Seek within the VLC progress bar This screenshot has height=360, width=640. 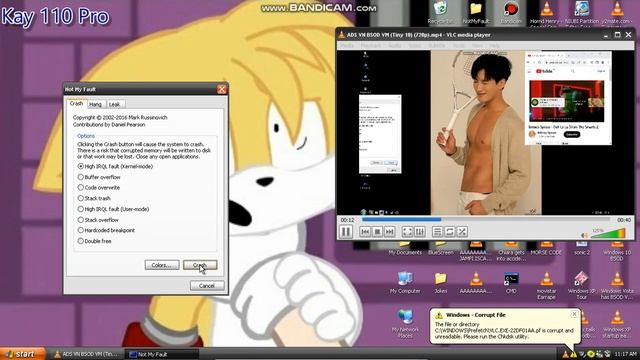[486, 220]
